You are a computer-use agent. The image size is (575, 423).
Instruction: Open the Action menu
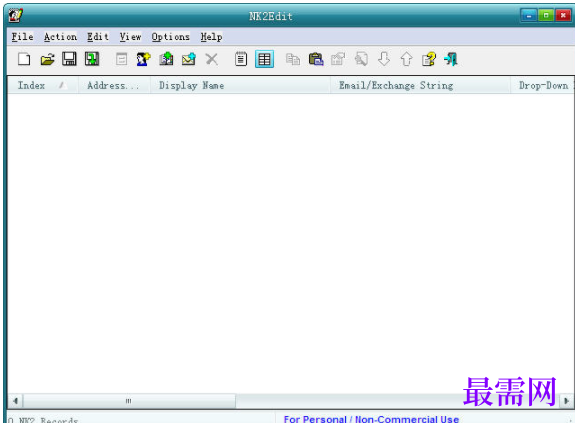coord(61,37)
